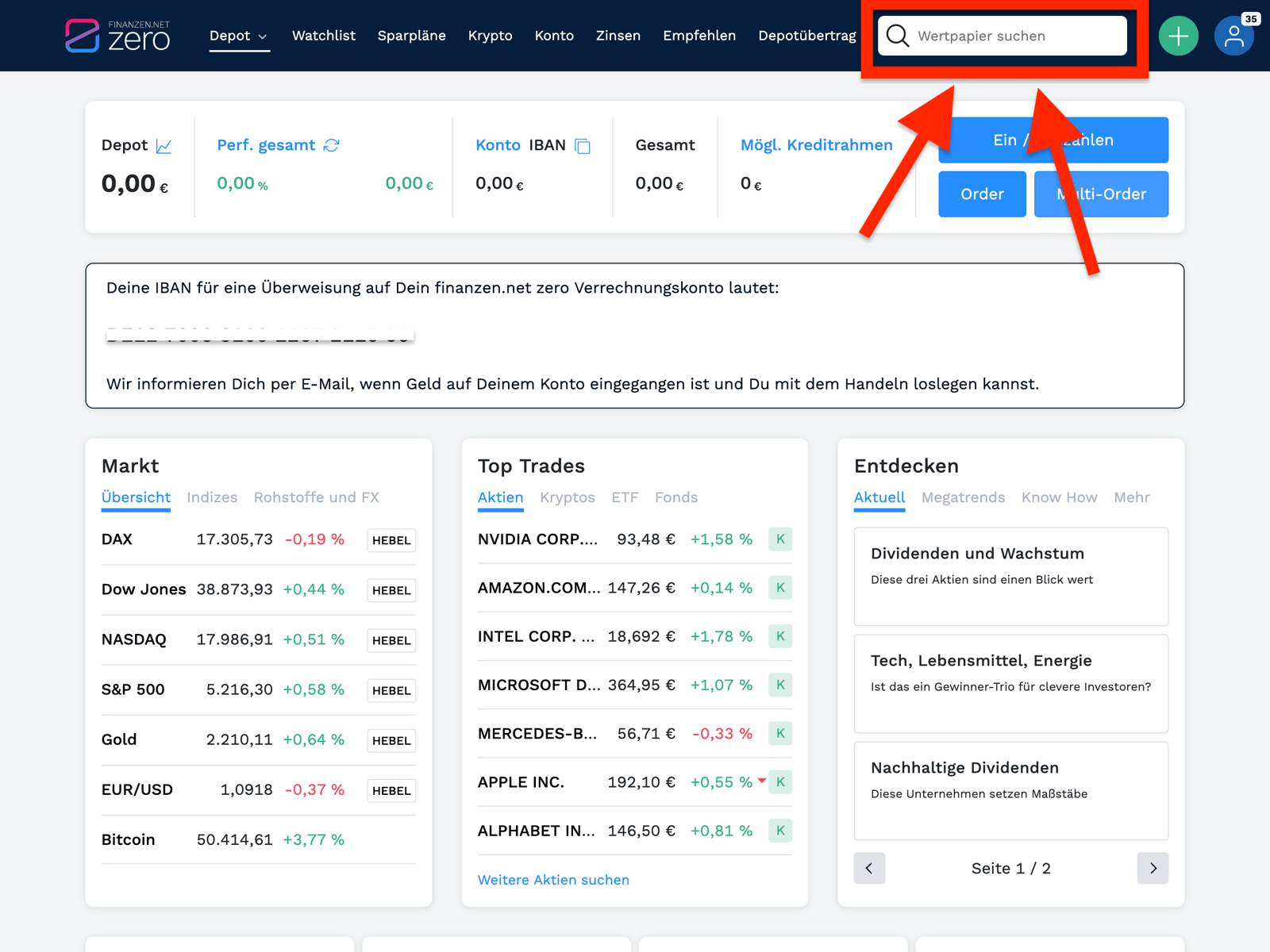1270x952 pixels.
Task: Click the HEBEL button for DAX
Action: (391, 540)
